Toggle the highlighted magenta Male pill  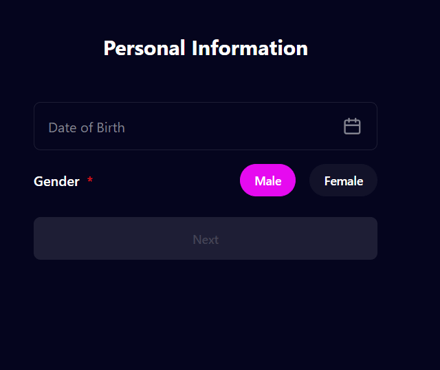pos(268,180)
